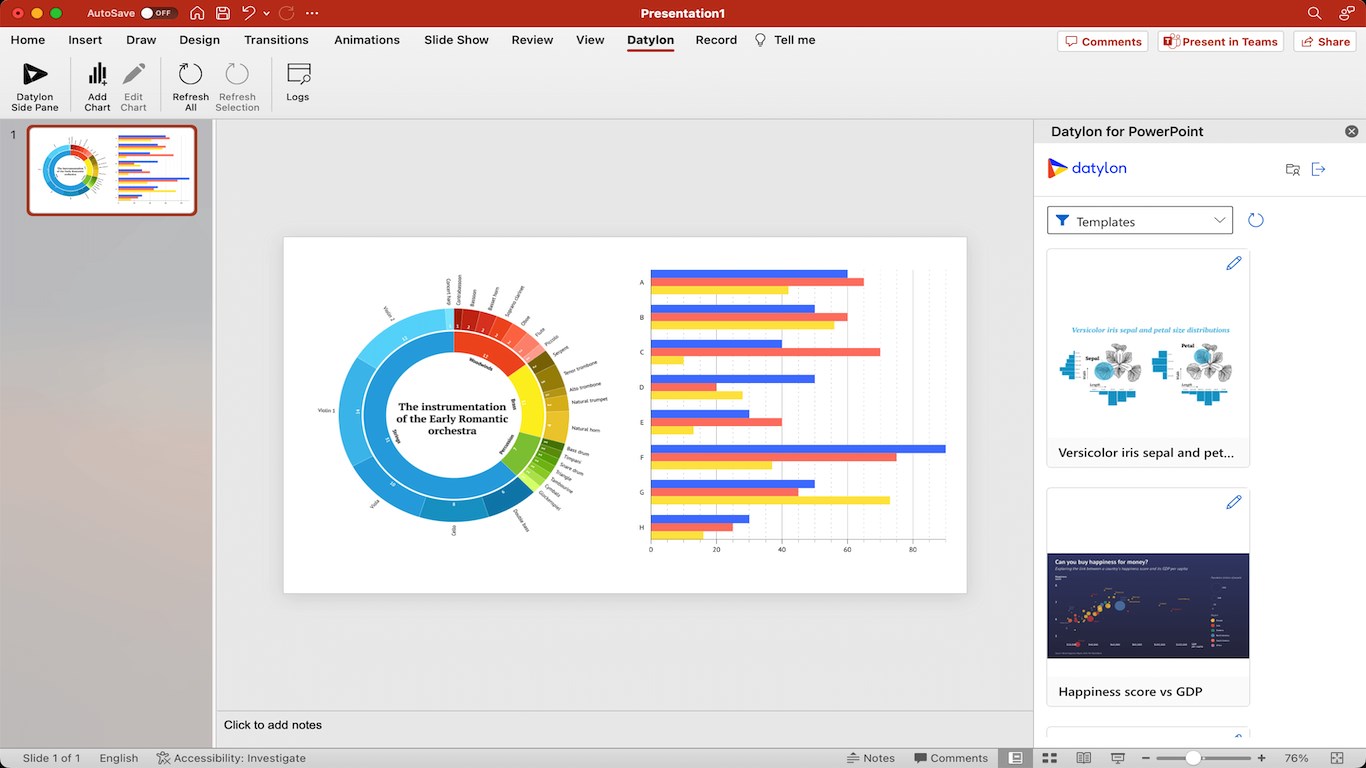Select the Datylon tab

click(650, 40)
